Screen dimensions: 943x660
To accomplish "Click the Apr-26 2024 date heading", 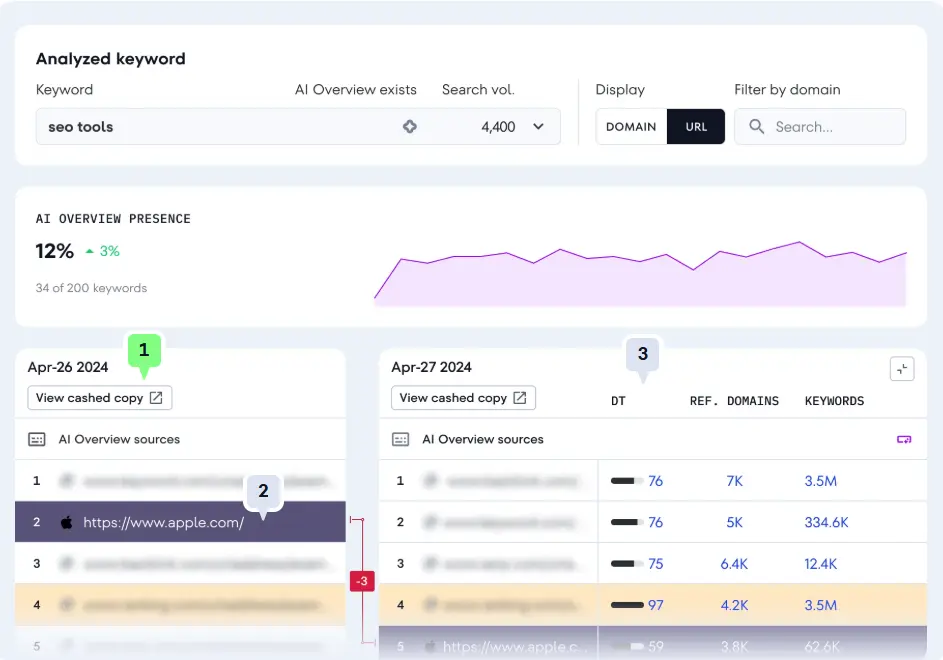I will (x=68, y=367).
